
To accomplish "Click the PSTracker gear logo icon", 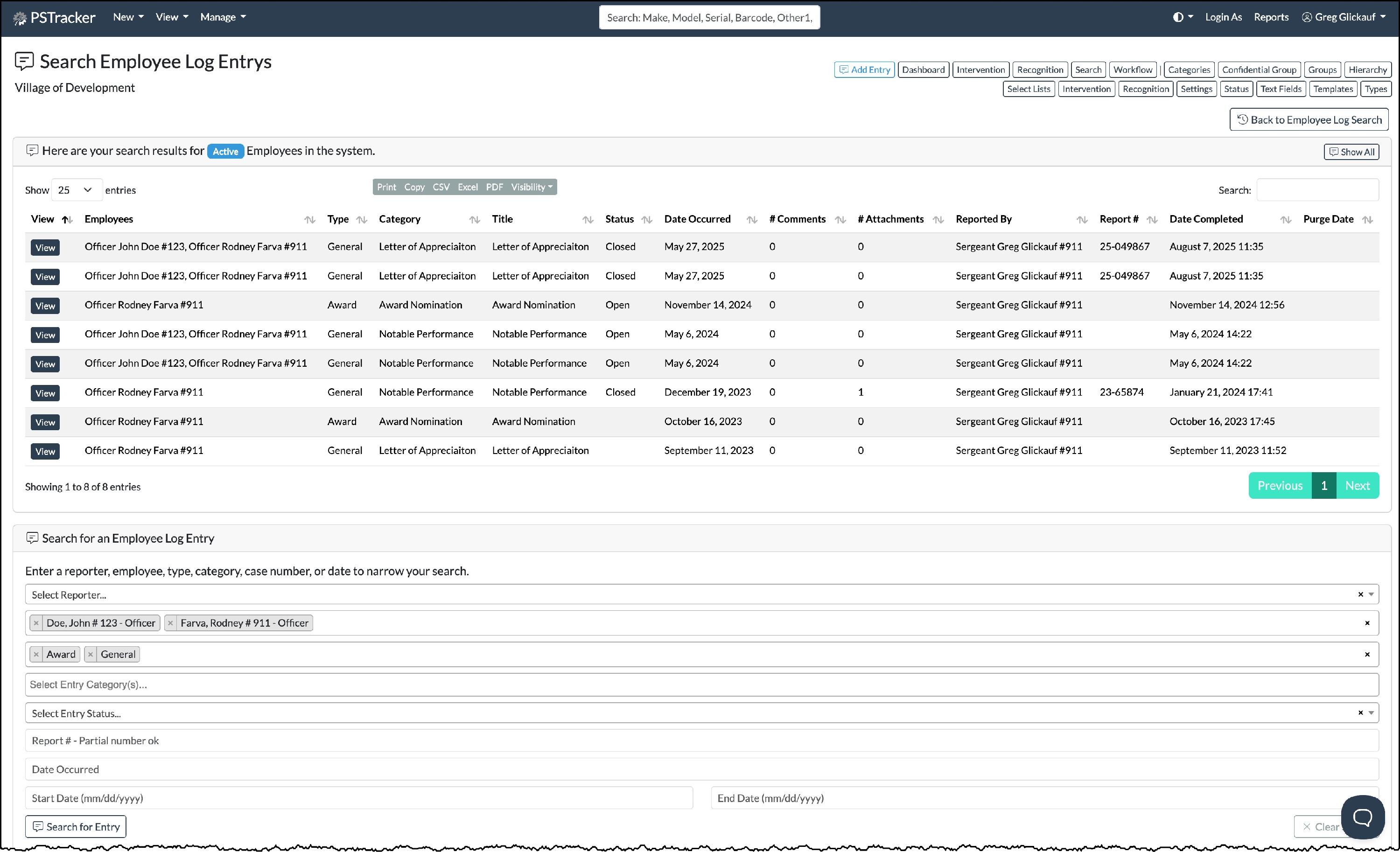I will (20, 18).
